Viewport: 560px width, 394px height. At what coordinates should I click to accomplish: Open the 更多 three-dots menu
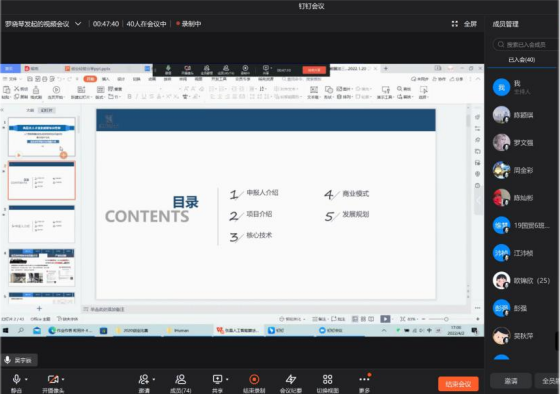tap(364, 379)
